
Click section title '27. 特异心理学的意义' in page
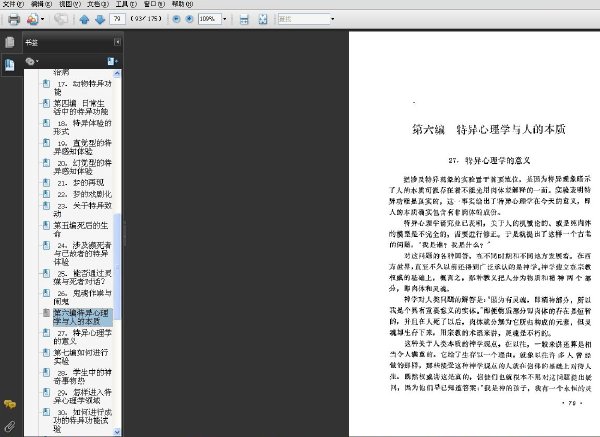[489, 161]
